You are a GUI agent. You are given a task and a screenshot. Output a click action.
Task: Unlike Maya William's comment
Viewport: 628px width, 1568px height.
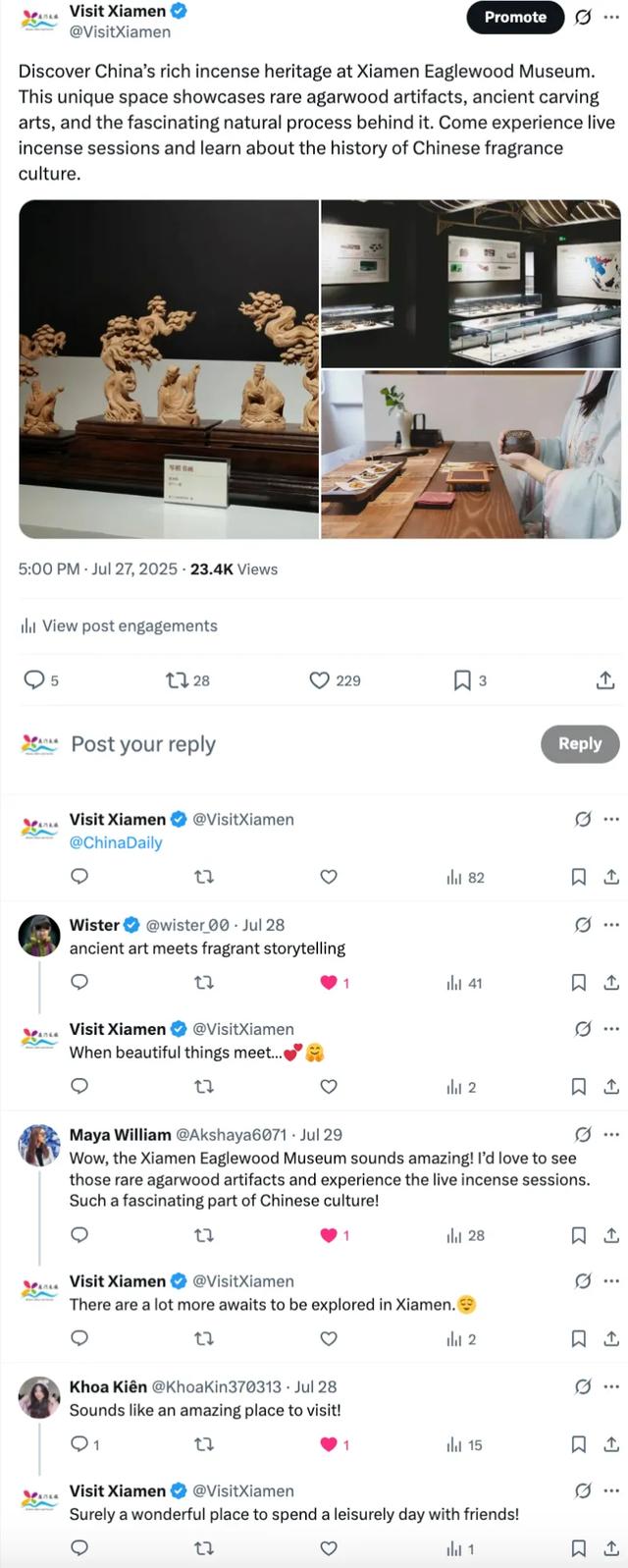pyautogui.click(x=335, y=1235)
